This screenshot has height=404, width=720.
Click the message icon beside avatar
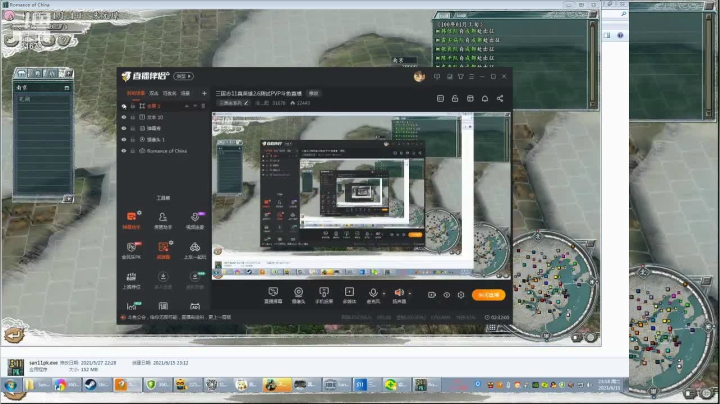[x=437, y=77]
